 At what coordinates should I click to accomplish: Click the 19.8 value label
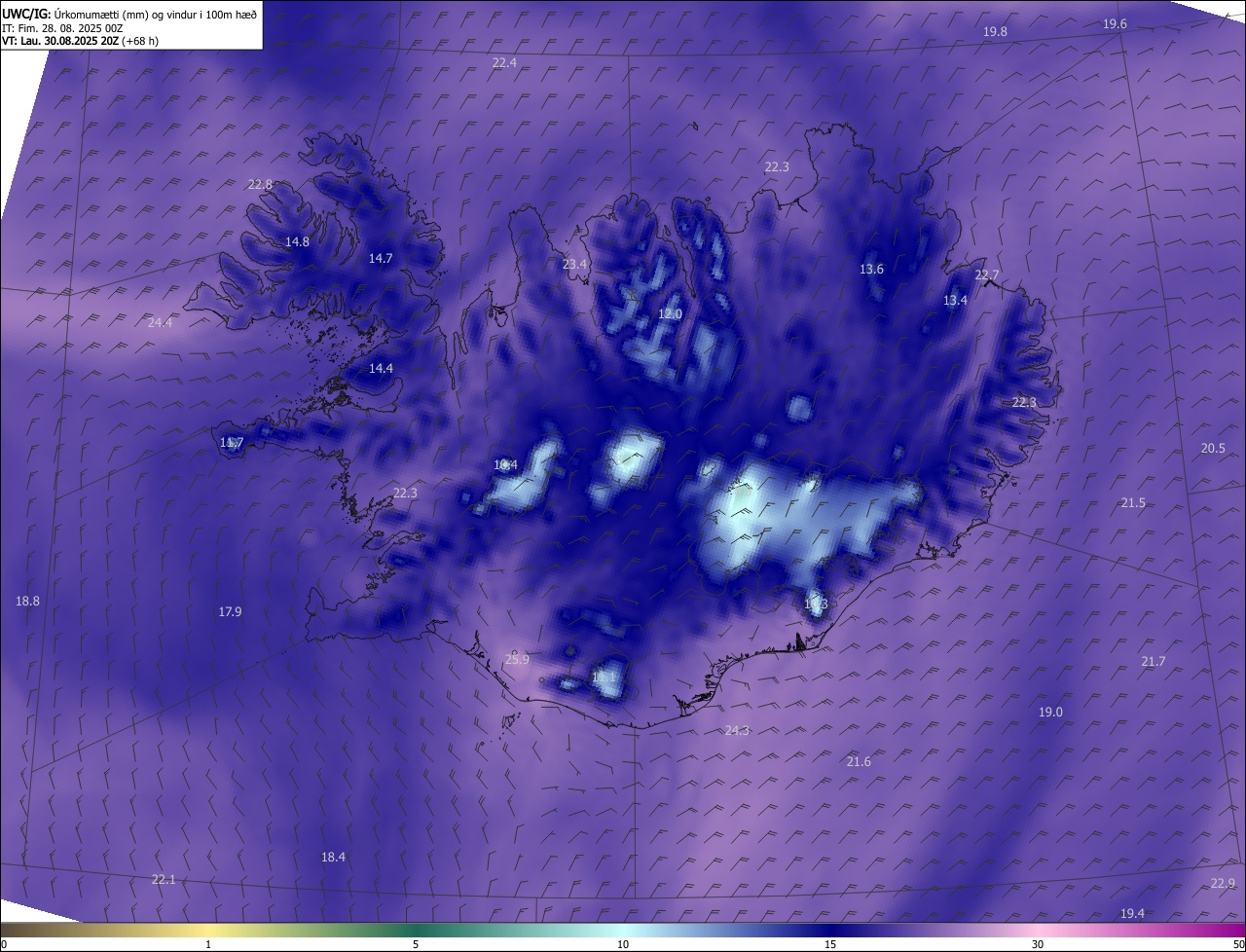[x=995, y=32]
